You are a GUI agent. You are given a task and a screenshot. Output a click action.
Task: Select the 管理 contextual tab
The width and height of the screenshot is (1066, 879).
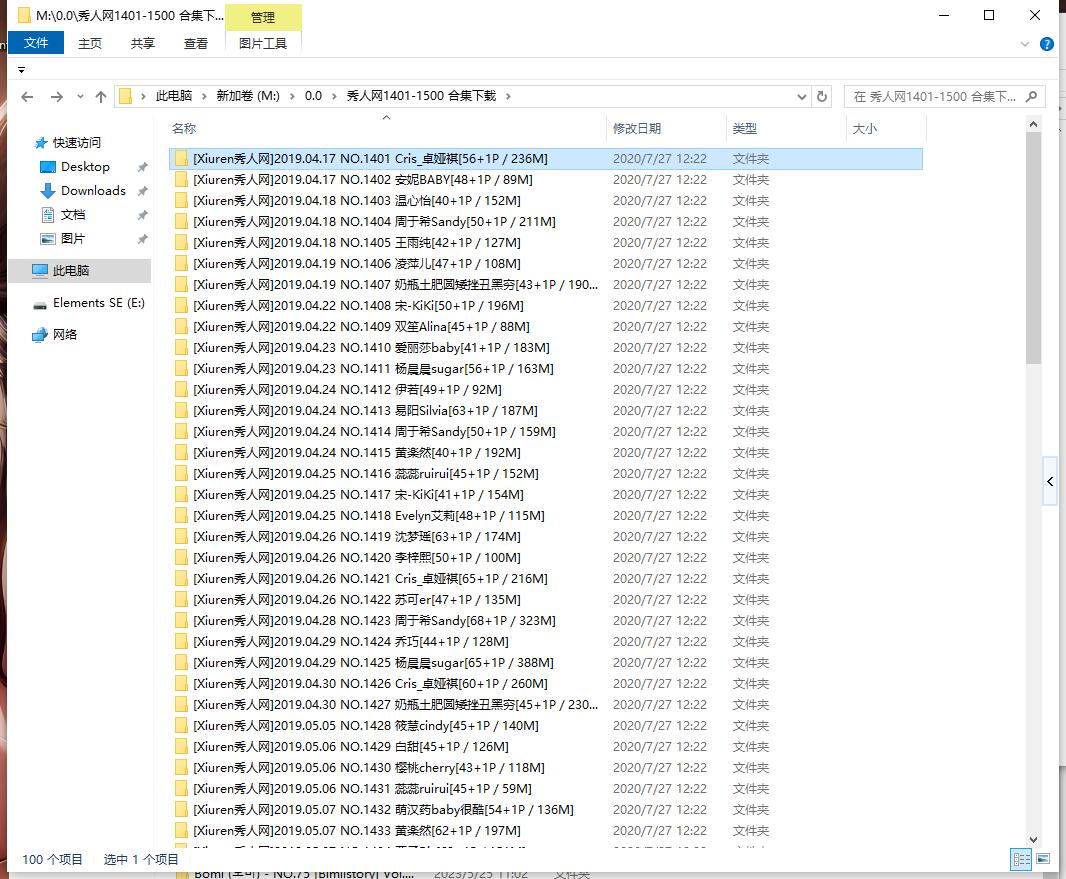tap(263, 18)
